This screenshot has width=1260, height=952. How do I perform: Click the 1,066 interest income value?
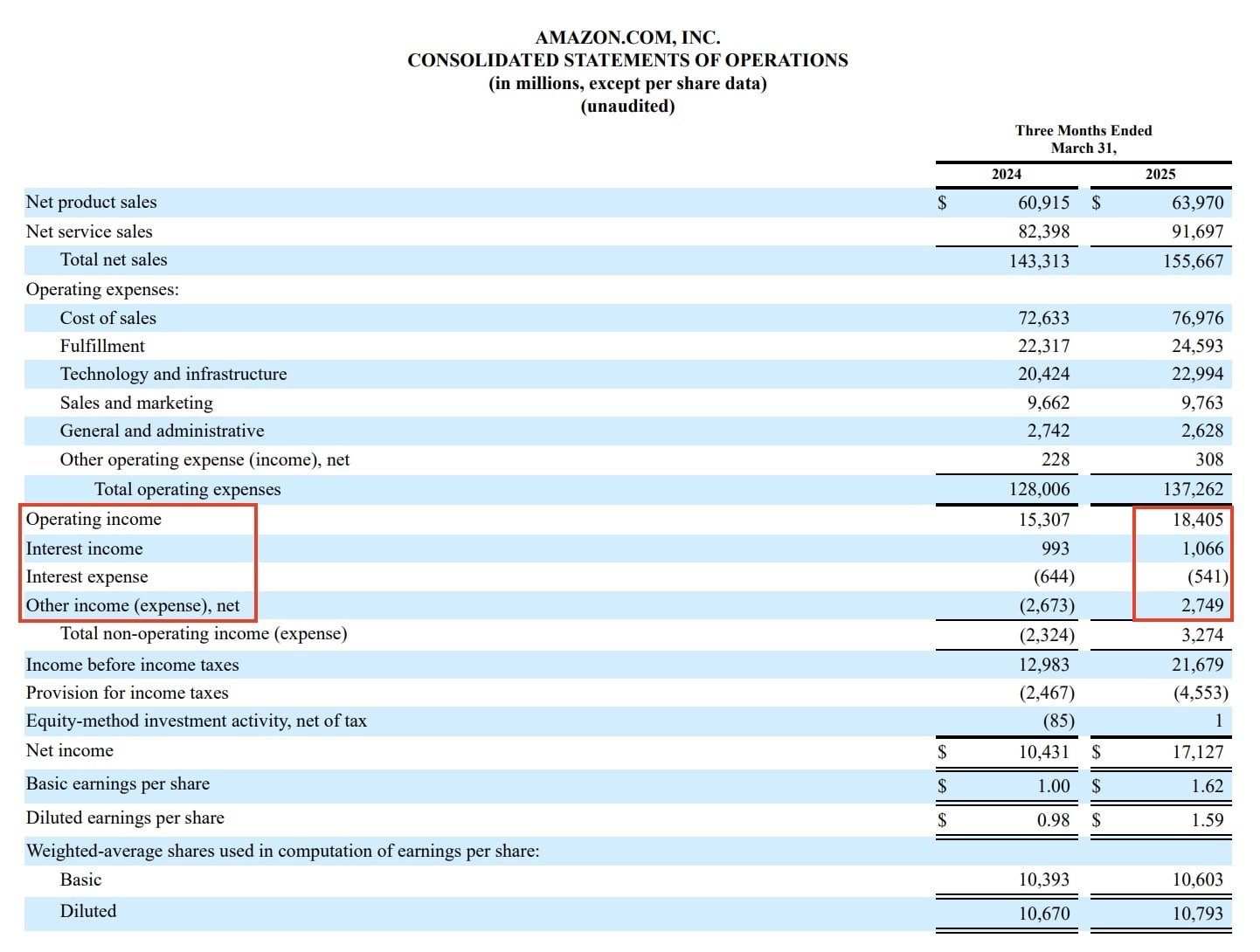coord(1201,548)
